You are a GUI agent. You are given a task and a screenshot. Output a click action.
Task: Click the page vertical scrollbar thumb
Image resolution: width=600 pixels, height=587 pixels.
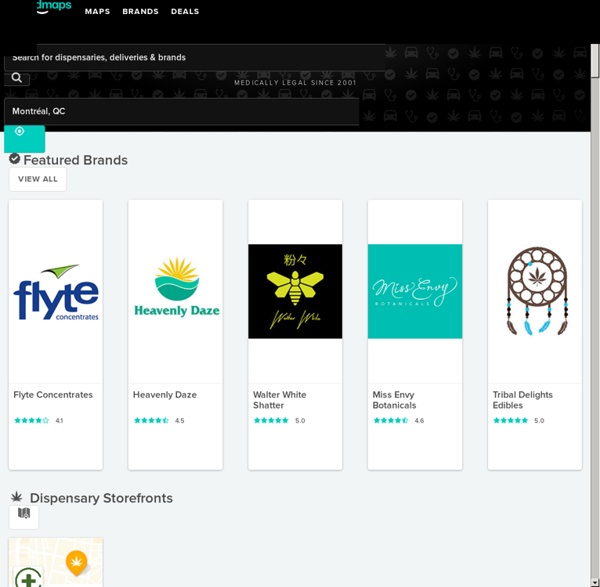pos(595,63)
